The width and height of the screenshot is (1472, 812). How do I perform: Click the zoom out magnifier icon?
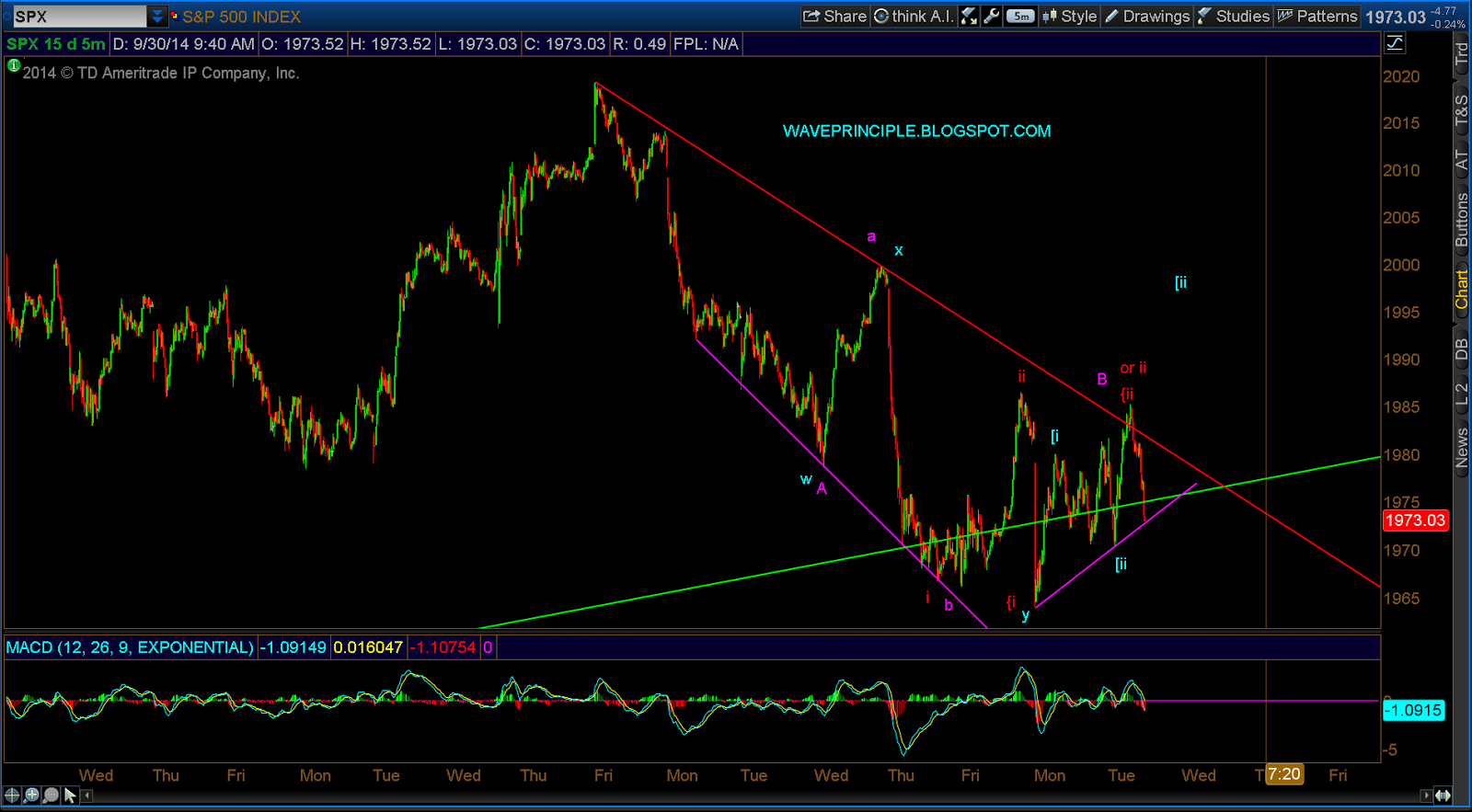click(51, 795)
